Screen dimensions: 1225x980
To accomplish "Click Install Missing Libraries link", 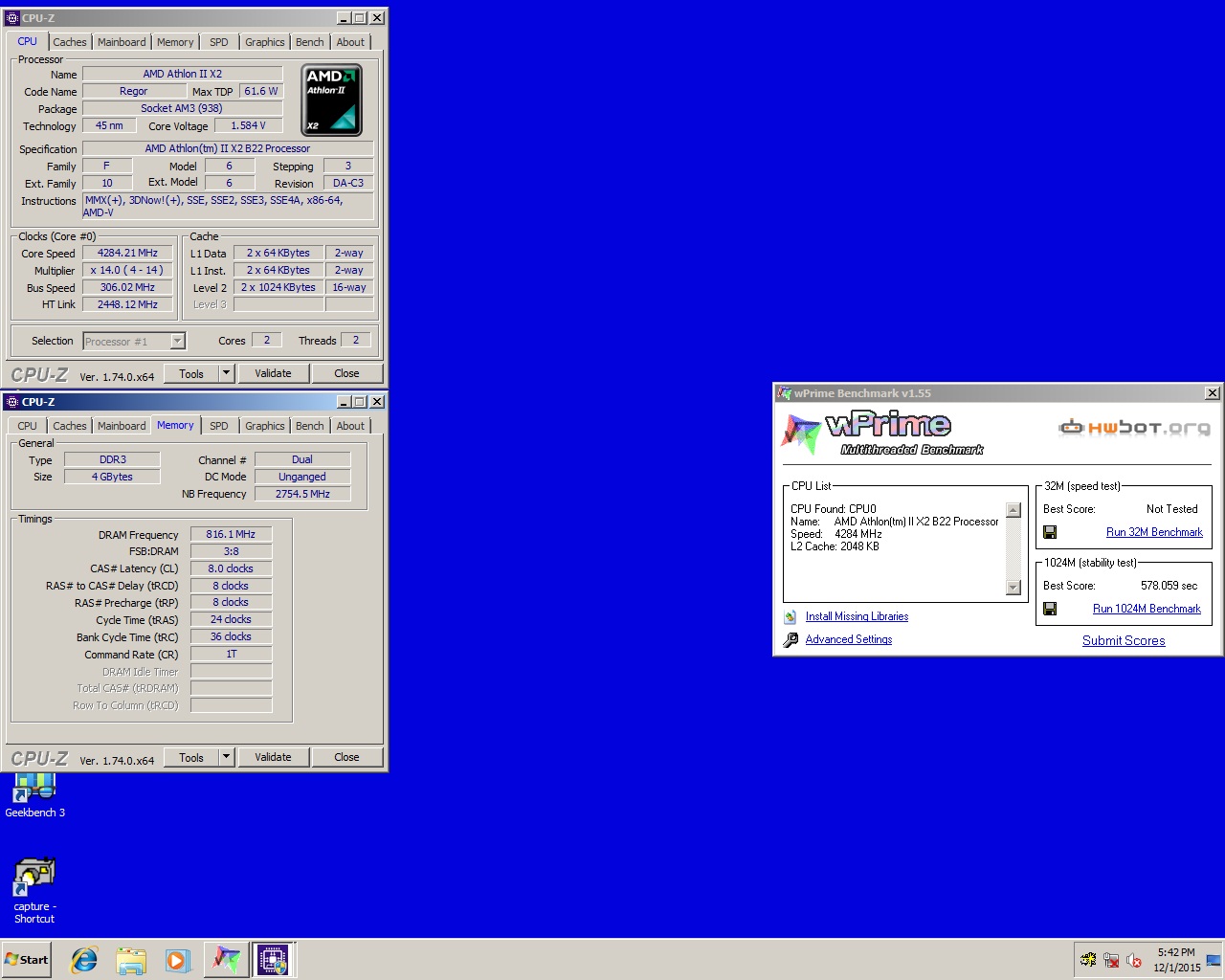I will click(857, 616).
